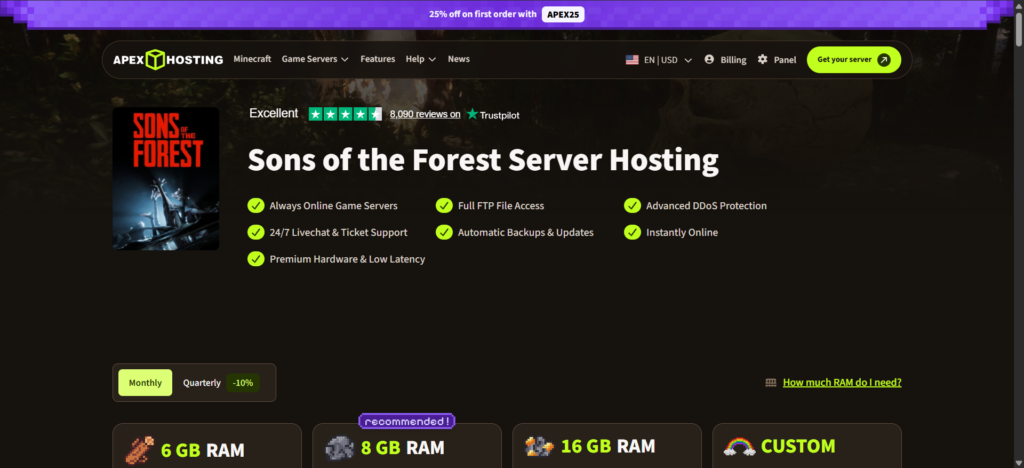The image size is (1024, 468).
Task: Click the Sons of the Forest cover image
Action: tap(166, 178)
